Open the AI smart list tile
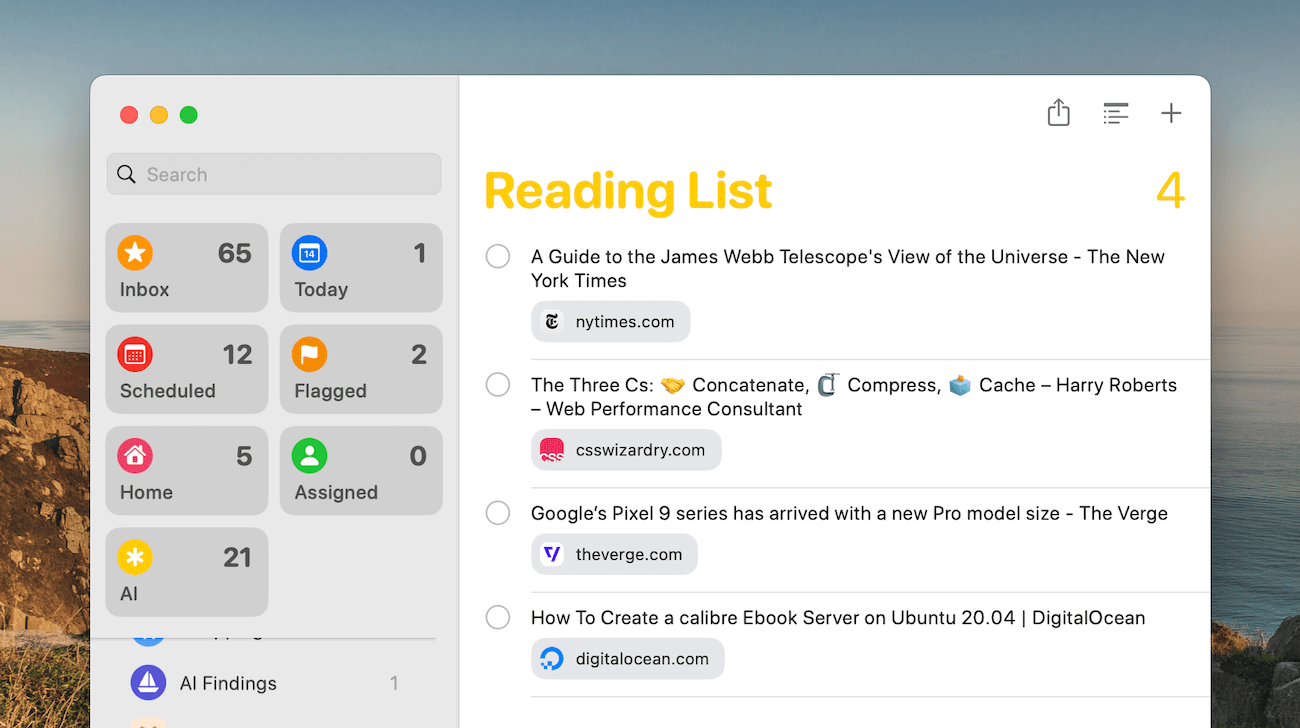Image resolution: width=1300 pixels, height=728 pixels. click(186, 572)
